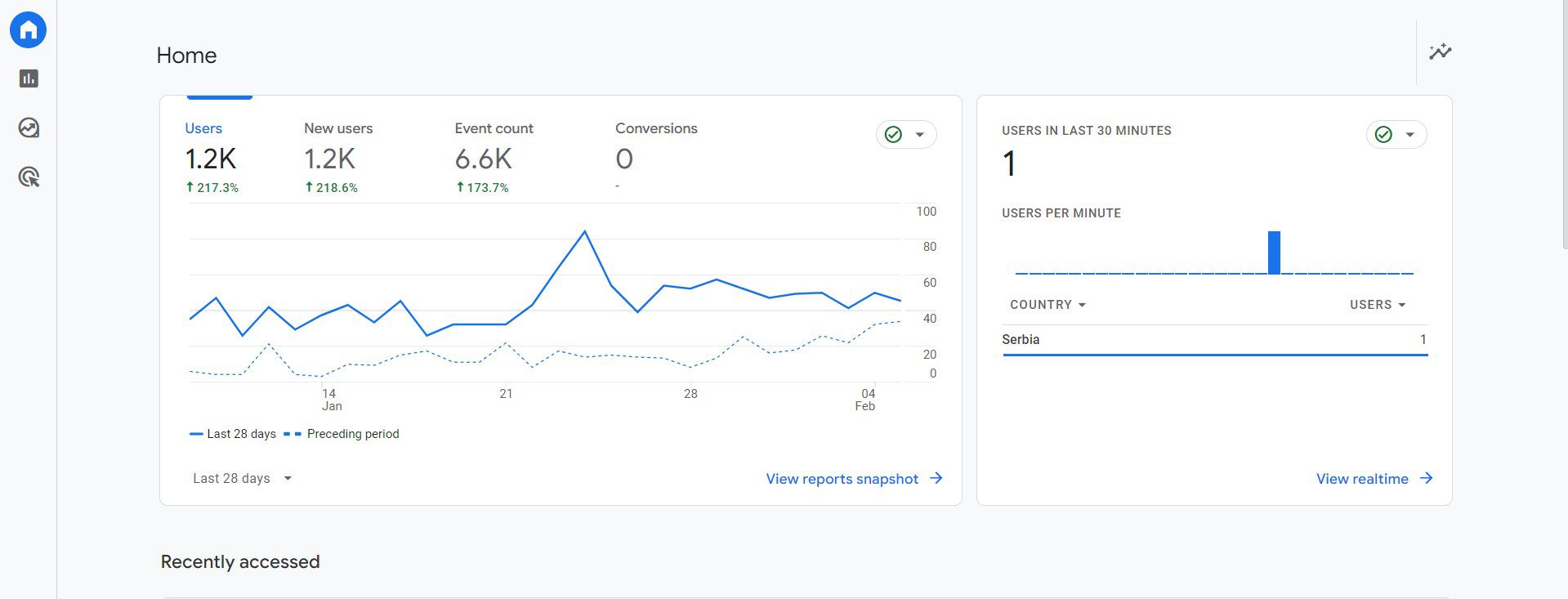1568x599 pixels.
Task: Click the 218.6% new users change value
Action: pyautogui.click(x=337, y=187)
